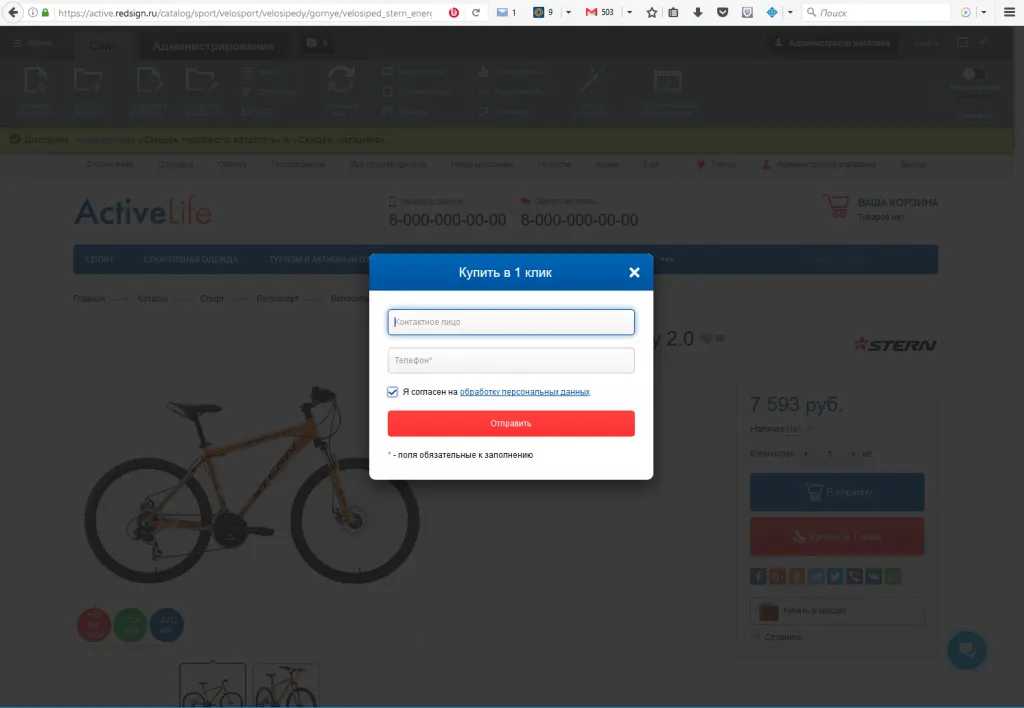1024x708 pixels.
Task: Open dropdown next to the play icon
Action: coord(984,12)
